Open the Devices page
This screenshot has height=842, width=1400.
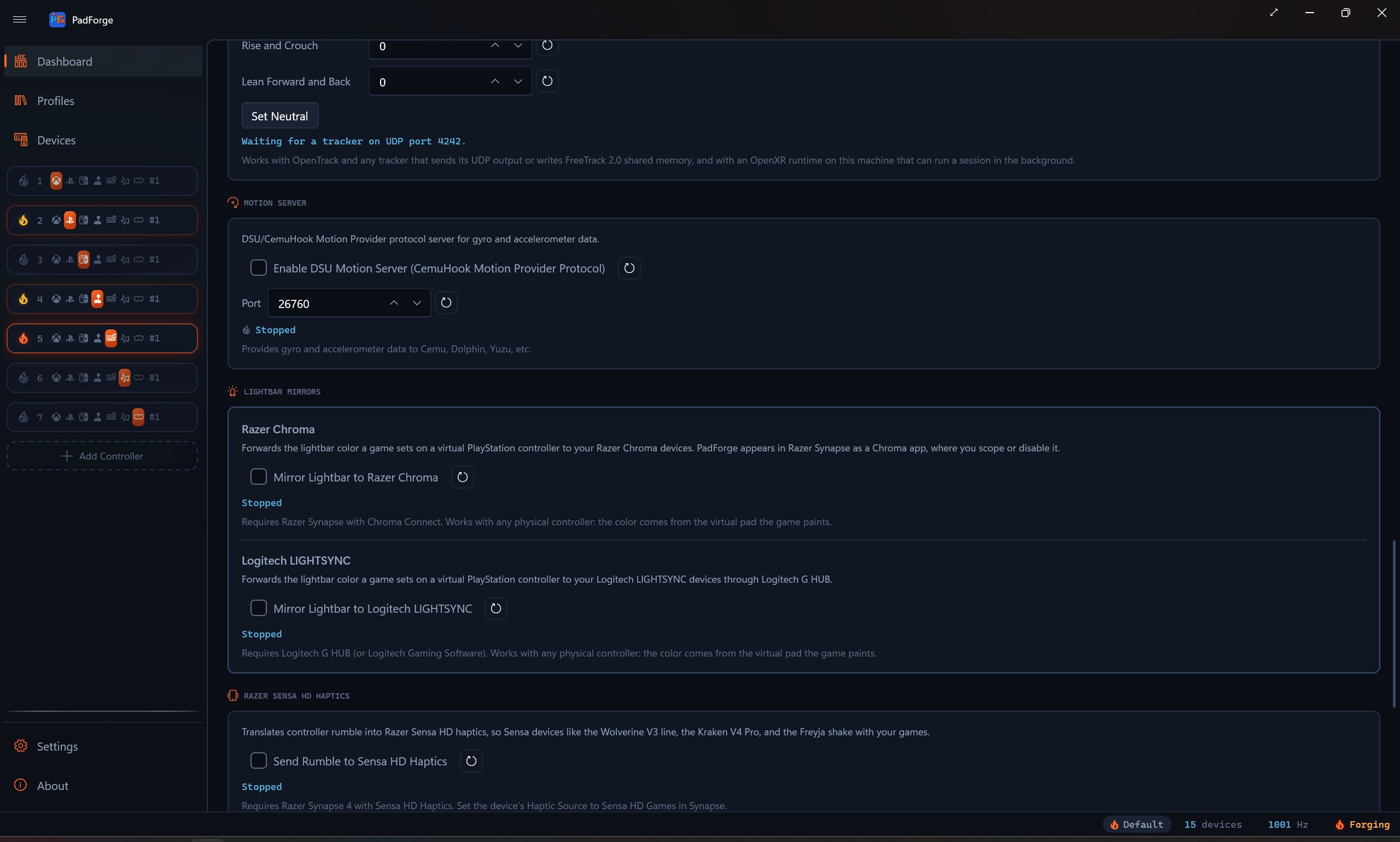103,140
